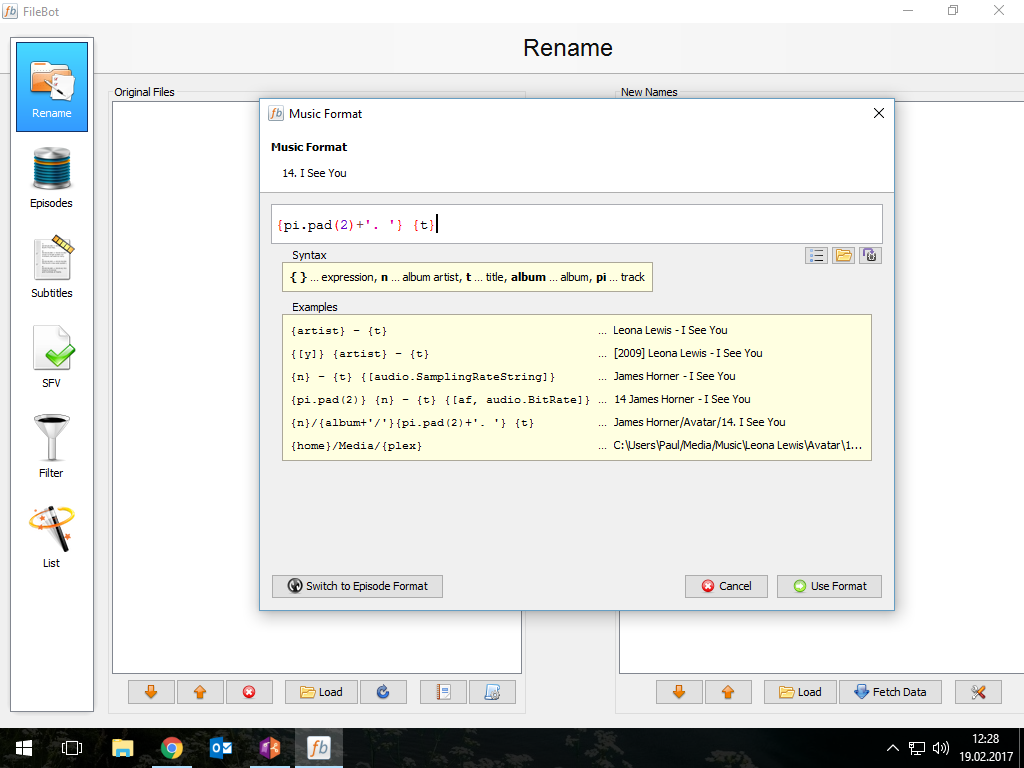
Task: Click Switch to Episode Format
Action: click(x=357, y=586)
